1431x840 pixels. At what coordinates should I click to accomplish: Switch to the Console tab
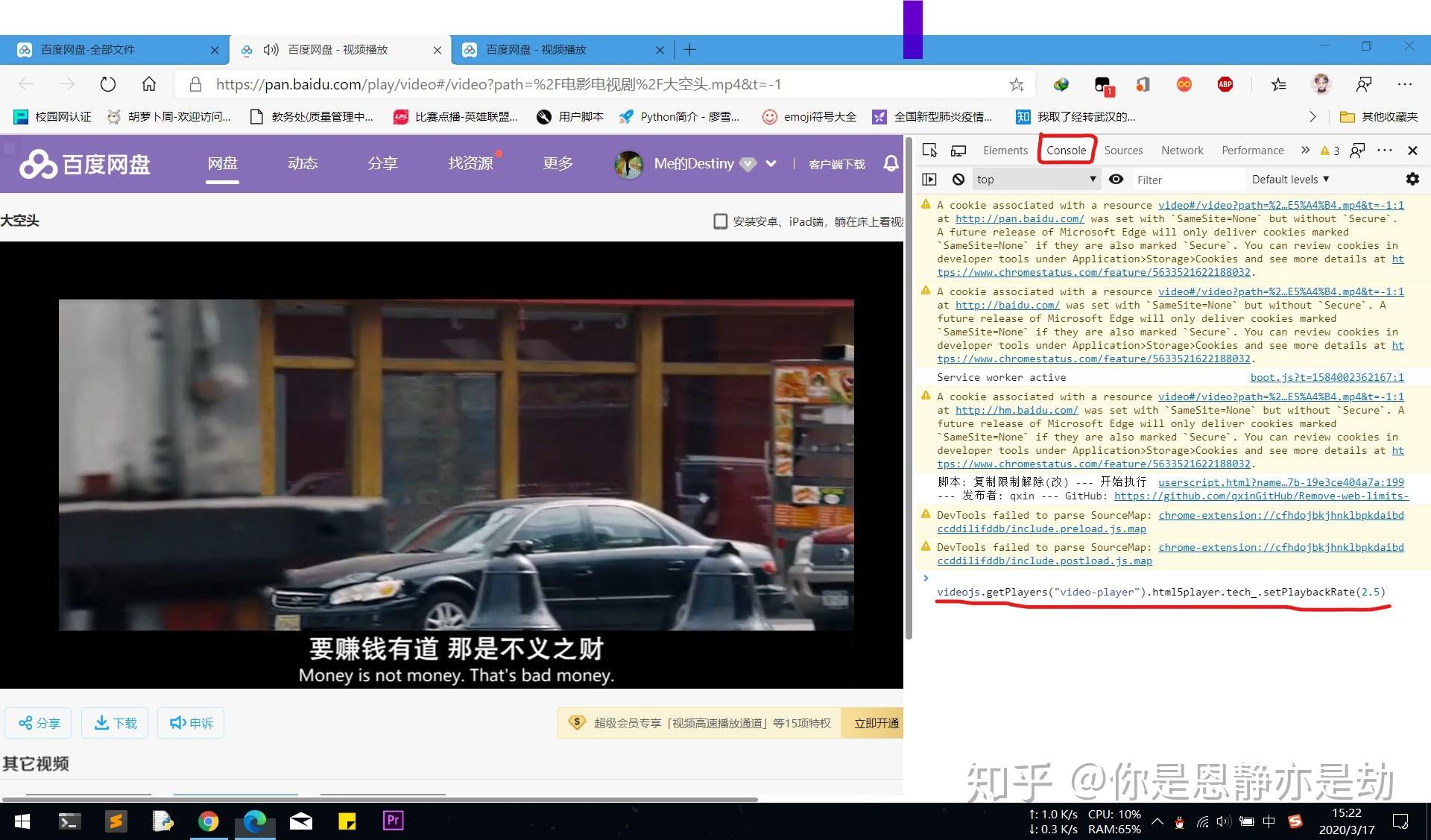1066,151
